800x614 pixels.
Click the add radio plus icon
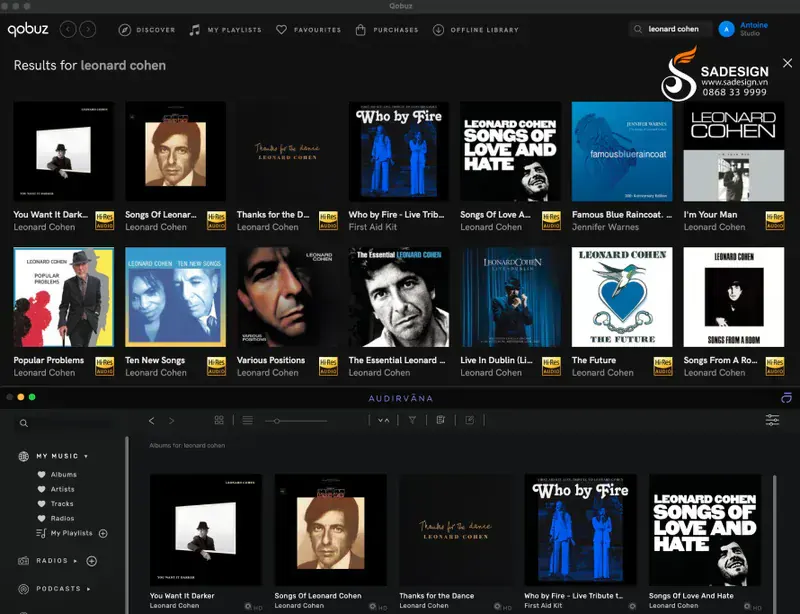92,561
